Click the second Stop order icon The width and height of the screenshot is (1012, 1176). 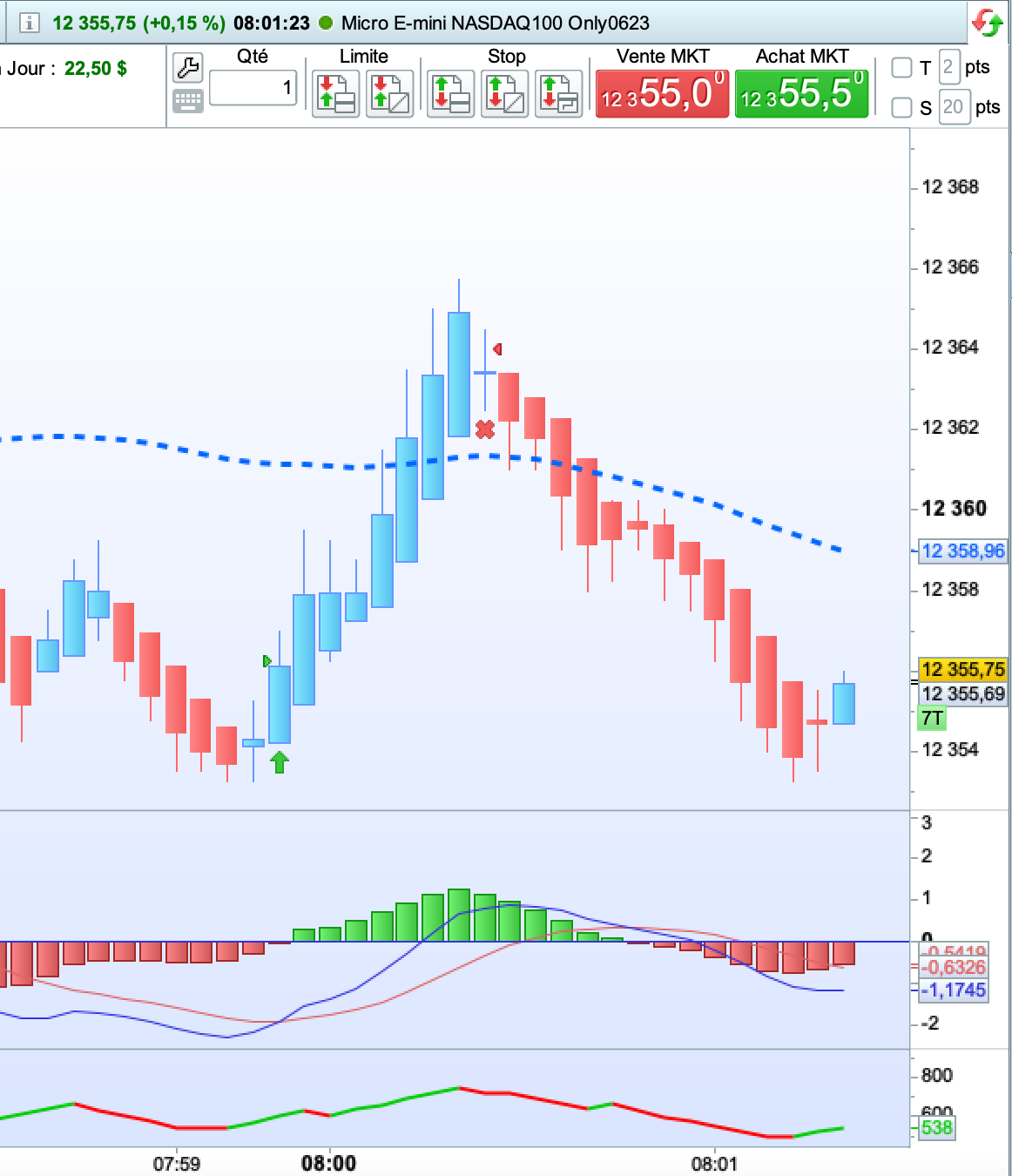point(504,95)
